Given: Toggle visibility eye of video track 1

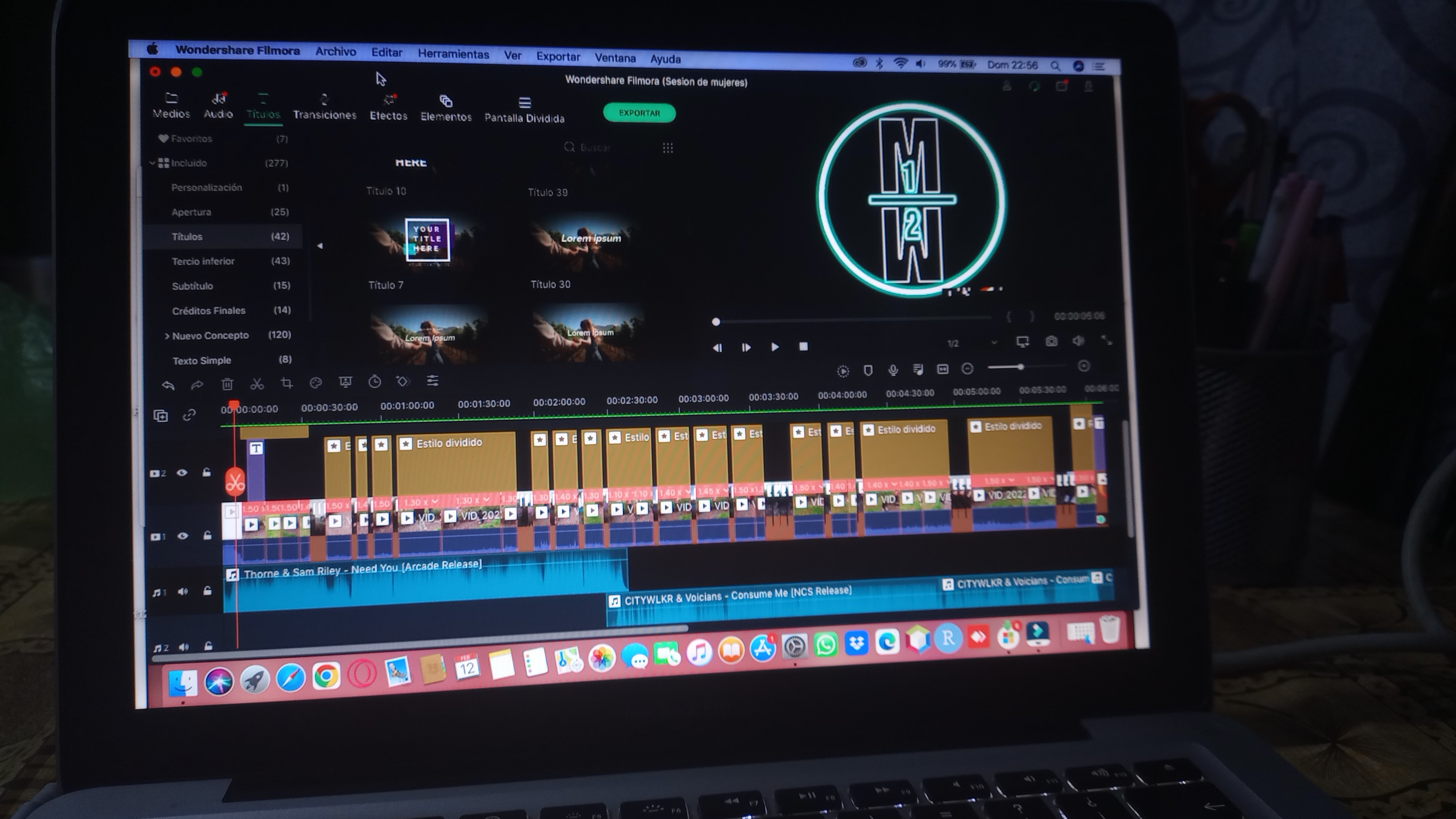Looking at the screenshot, I should tap(182, 536).
